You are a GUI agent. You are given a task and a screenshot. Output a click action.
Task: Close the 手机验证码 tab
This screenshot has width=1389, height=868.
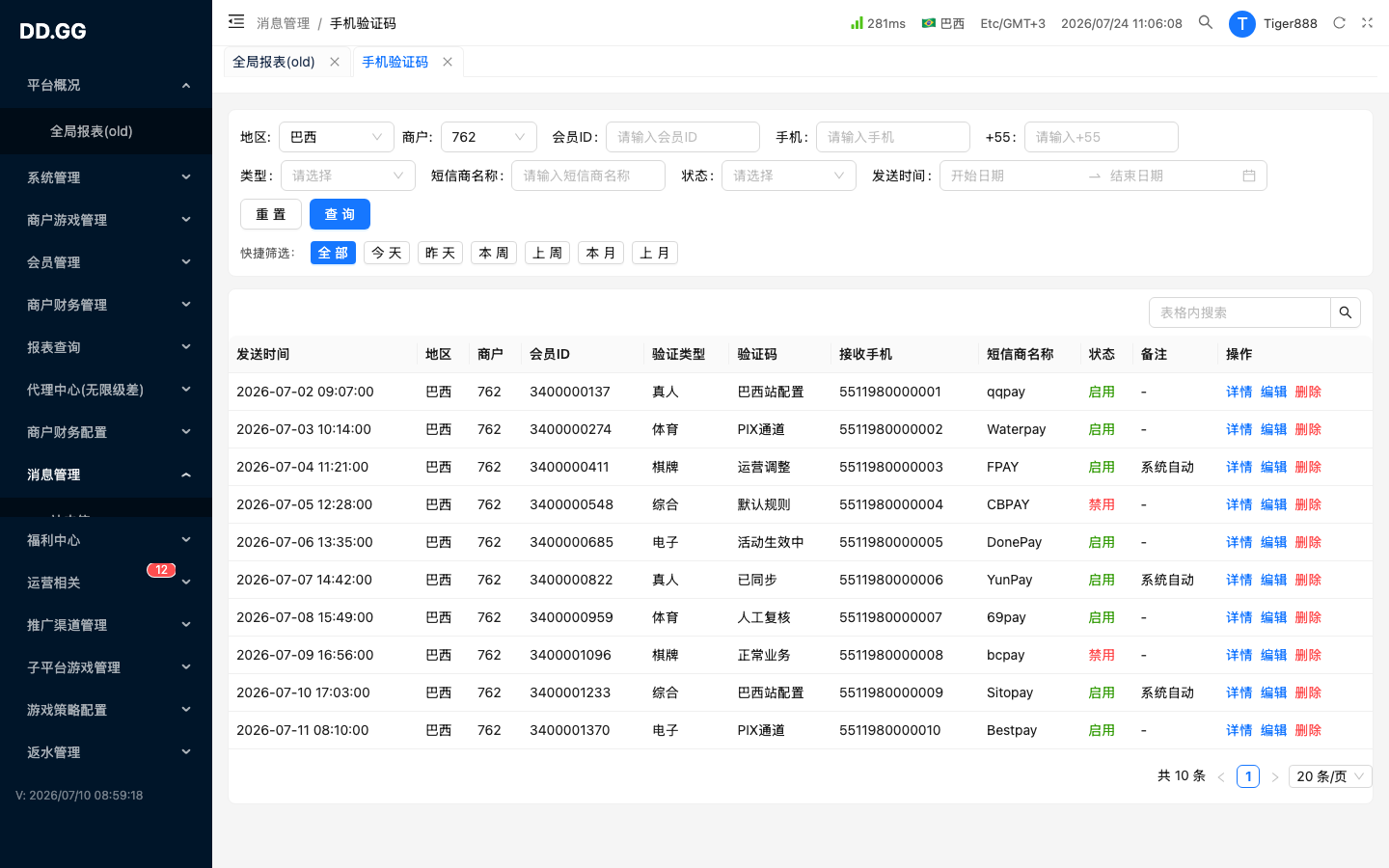pos(448,62)
